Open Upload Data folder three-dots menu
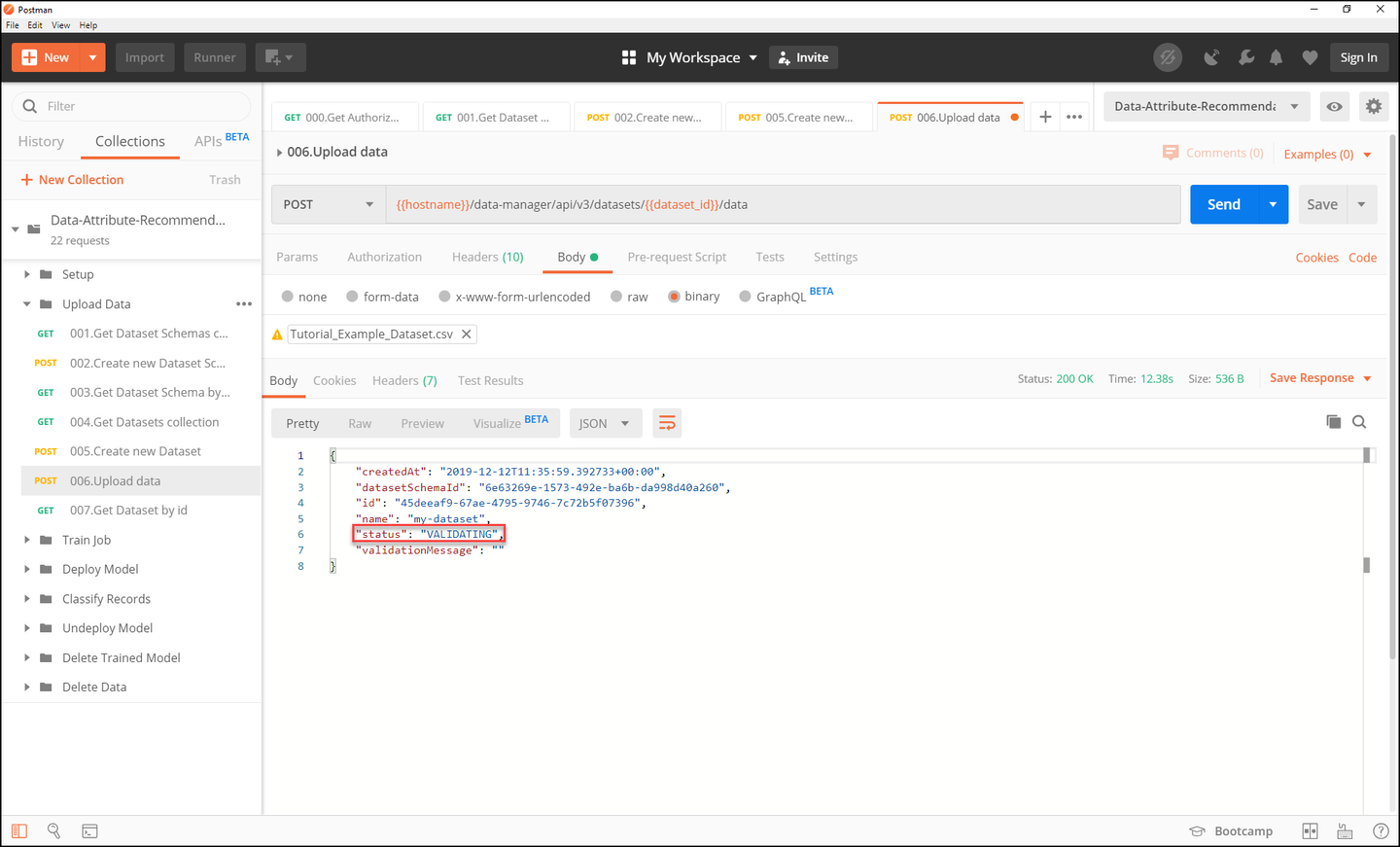This screenshot has width=1400, height=847. click(244, 303)
